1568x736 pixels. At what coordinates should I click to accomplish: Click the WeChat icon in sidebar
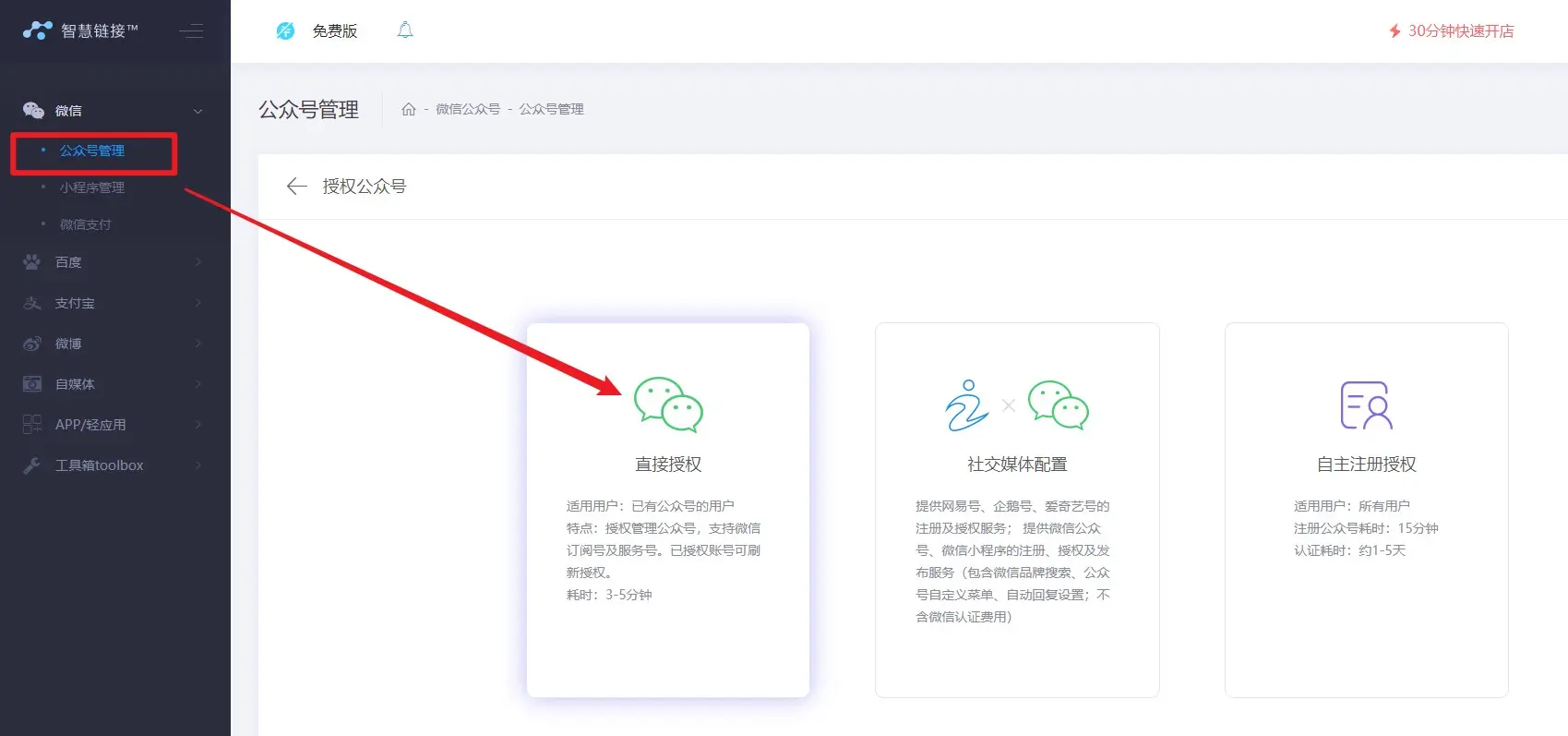(33, 111)
